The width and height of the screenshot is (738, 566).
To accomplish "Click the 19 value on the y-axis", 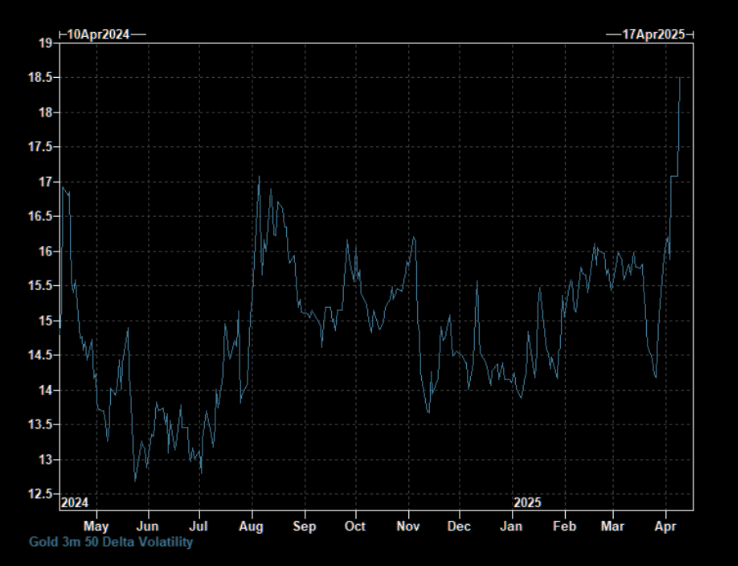I will tap(46, 43).
